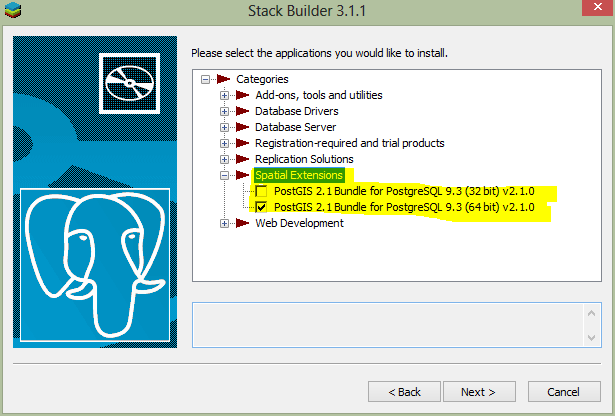Screen dimensions: 615x416
Task: Select the Categories tree label
Action: tap(262, 79)
